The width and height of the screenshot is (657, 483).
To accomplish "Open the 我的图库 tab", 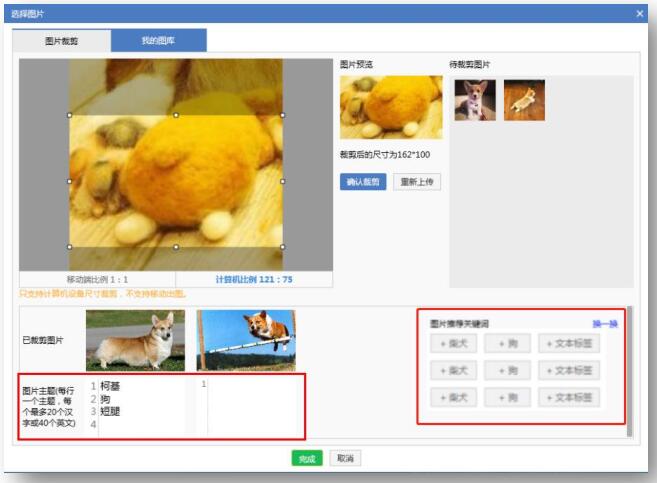I will [158, 41].
